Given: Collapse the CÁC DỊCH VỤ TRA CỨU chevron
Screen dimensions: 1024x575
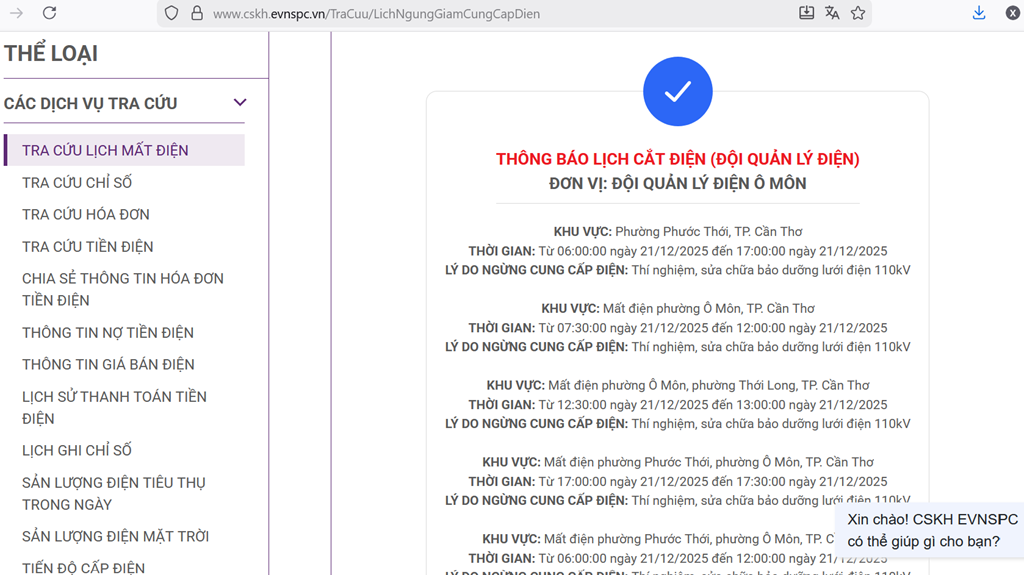Looking at the screenshot, I should click(239, 103).
